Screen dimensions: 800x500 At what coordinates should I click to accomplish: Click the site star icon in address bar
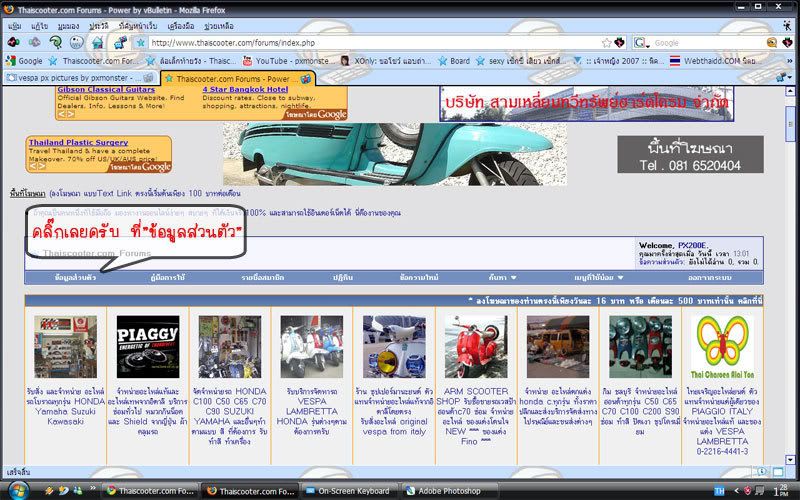[140, 43]
